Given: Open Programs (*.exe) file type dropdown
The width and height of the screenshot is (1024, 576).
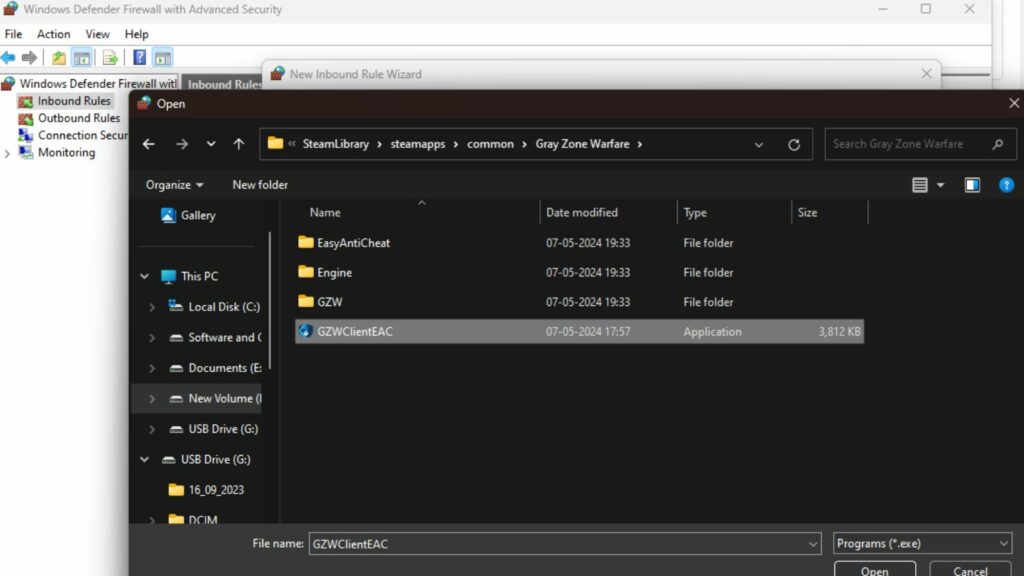Looking at the screenshot, I should [x=922, y=543].
